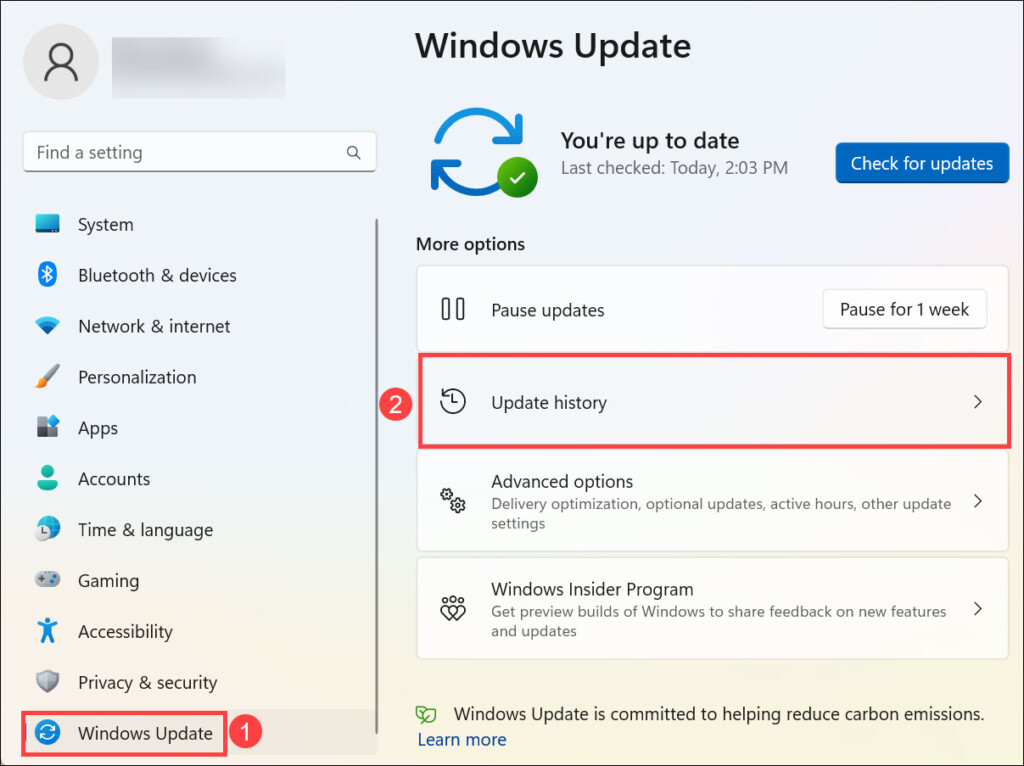Image resolution: width=1024 pixels, height=766 pixels.
Task: Click Pause for 1 week button
Action: click(x=904, y=309)
